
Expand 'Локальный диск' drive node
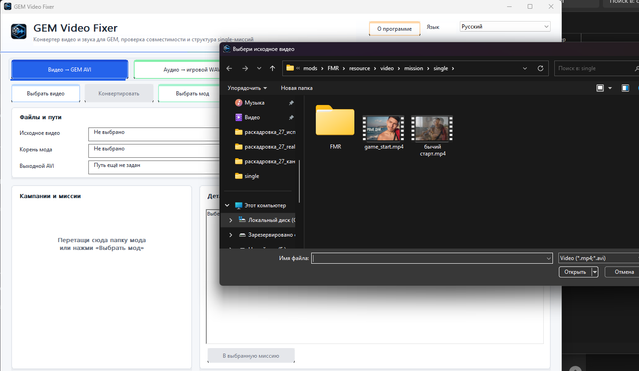click(x=231, y=220)
